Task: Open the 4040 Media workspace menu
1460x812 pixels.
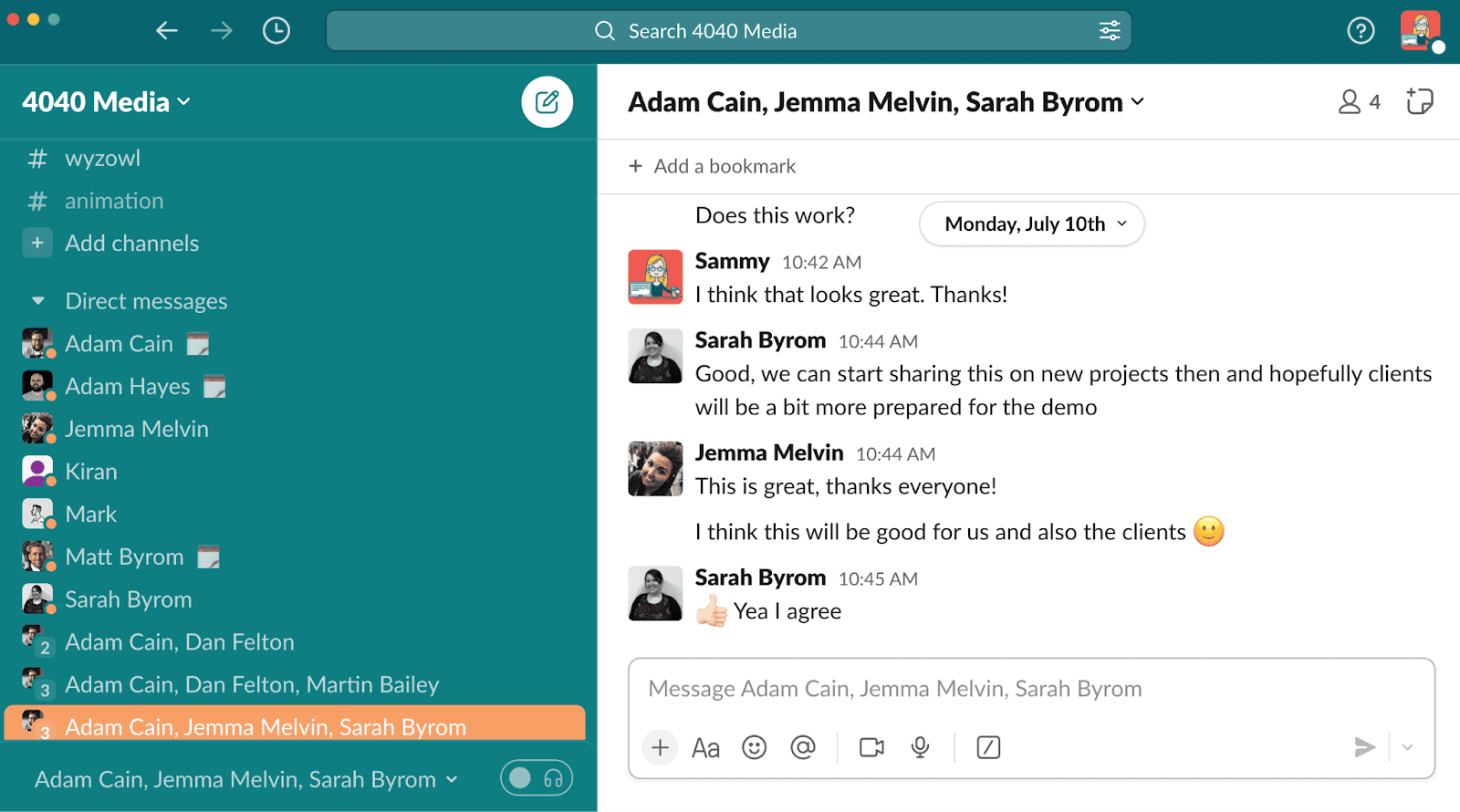Action: [x=106, y=102]
